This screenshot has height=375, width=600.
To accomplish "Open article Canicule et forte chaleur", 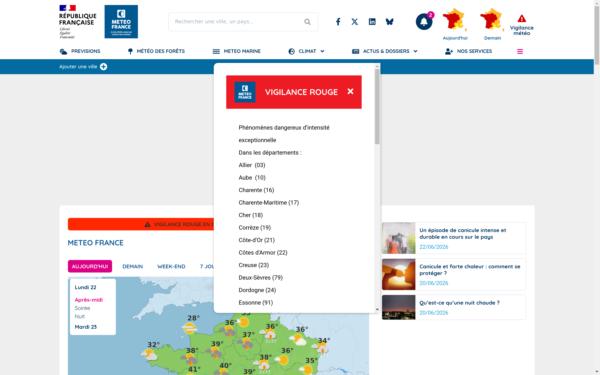I will pos(470,270).
